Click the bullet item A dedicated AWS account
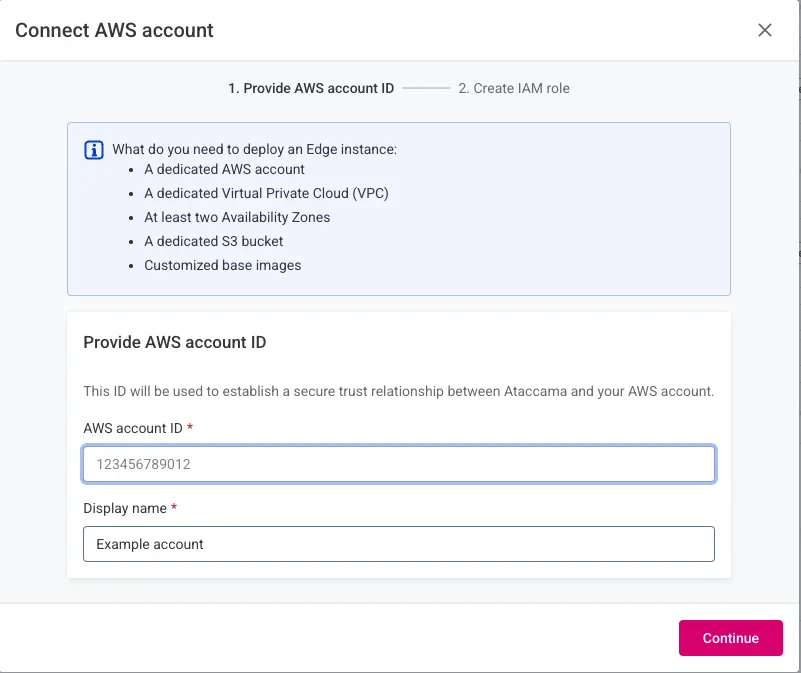The height and width of the screenshot is (673, 801). click(224, 169)
